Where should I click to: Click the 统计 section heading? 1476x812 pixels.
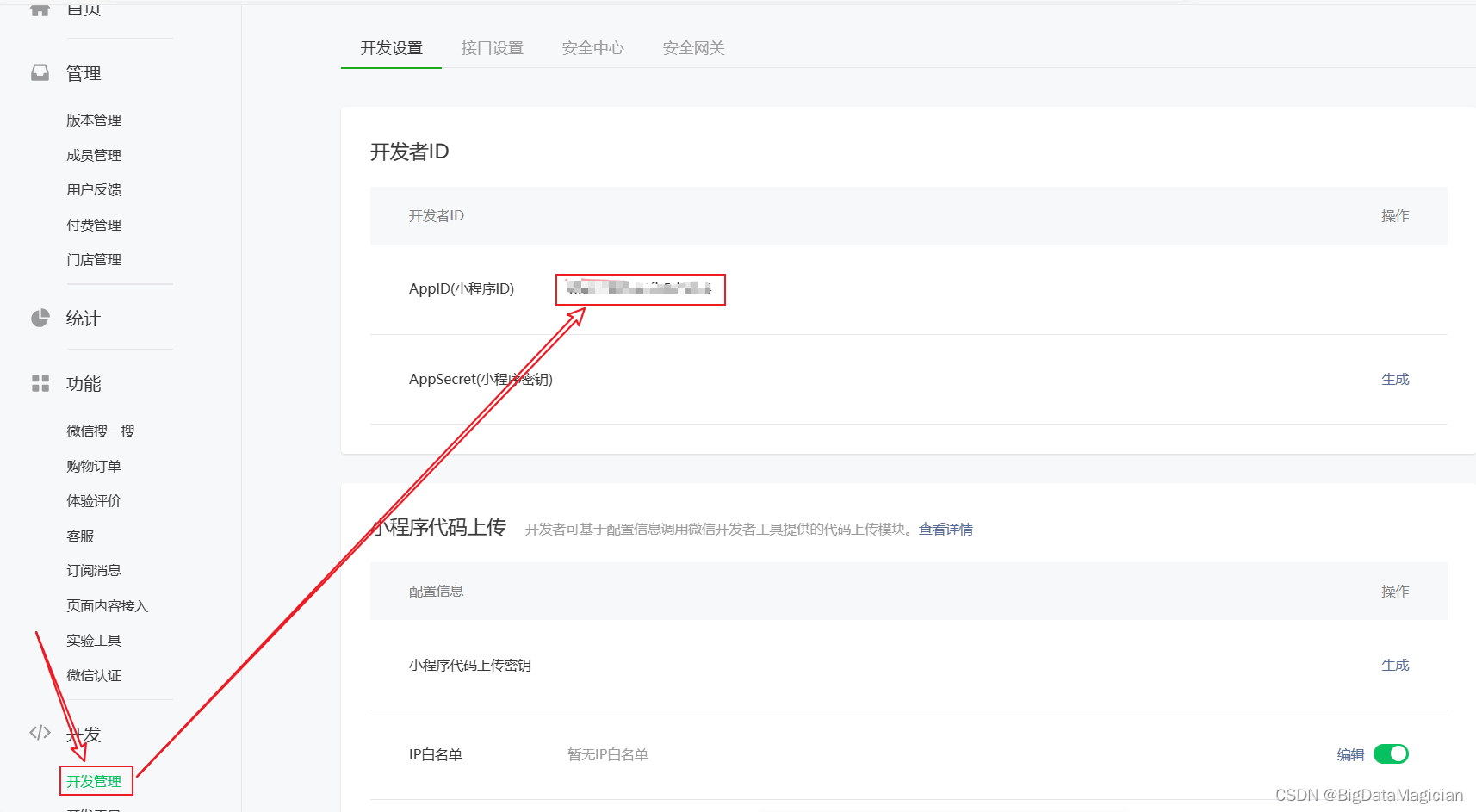(x=84, y=319)
